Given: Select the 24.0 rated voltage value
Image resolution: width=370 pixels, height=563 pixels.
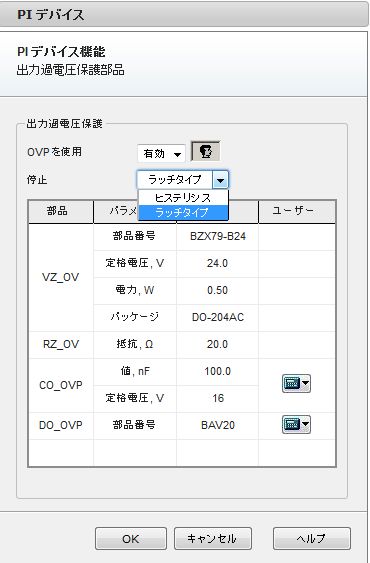Looking at the screenshot, I should pyautogui.click(x=217, y=264).
